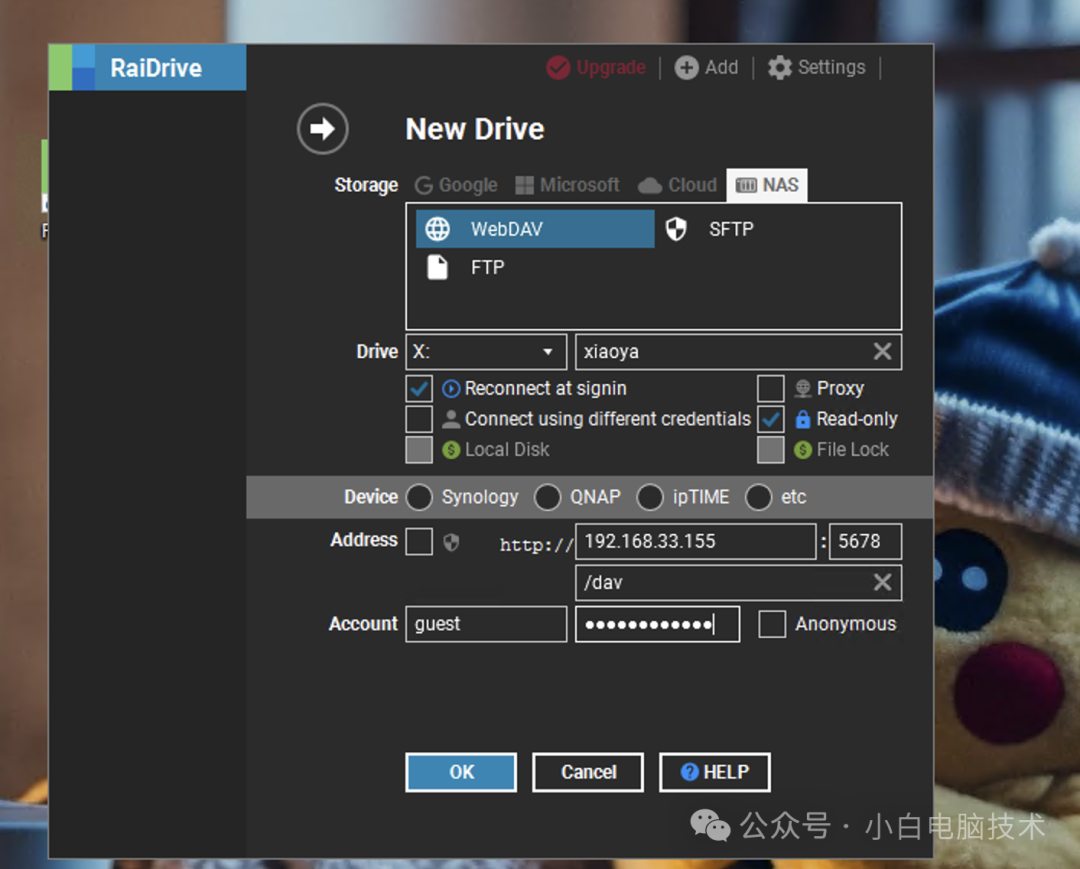Click the WebDAV globe icon

click(x=437, y=229)
